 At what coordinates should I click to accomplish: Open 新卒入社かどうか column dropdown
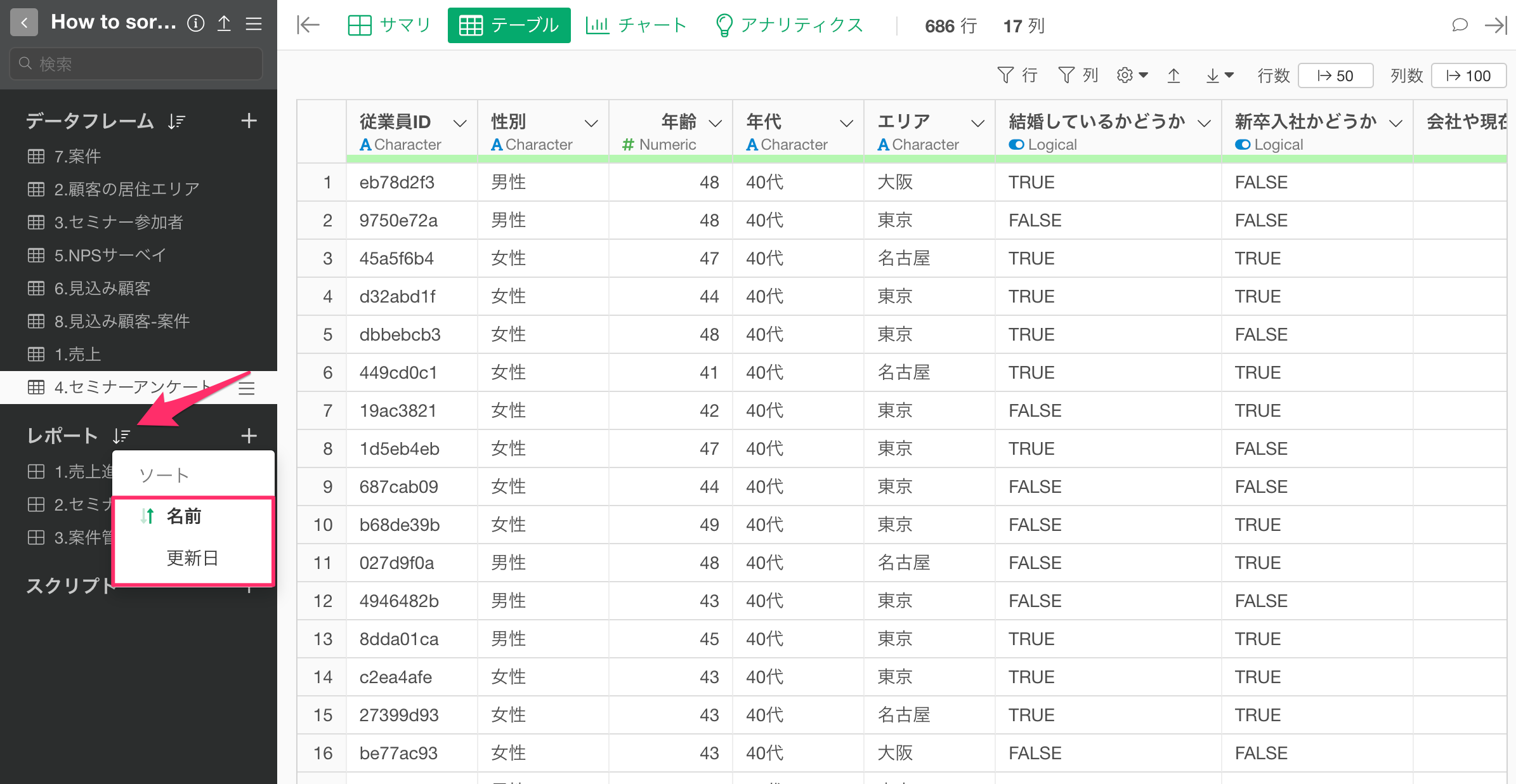click(x=1395, y=122)
